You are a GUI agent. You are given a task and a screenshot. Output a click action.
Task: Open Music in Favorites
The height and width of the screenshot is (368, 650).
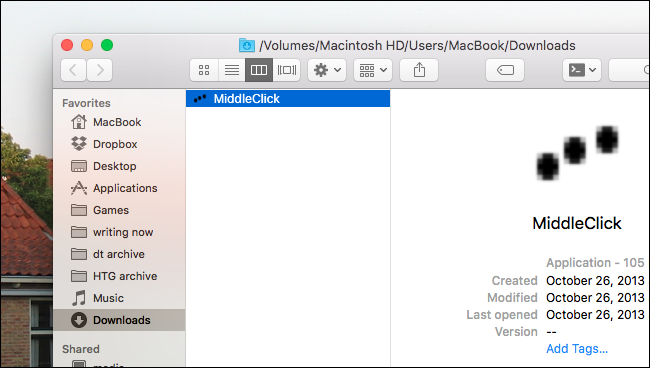pyautogui.click(x=108, y=298)
